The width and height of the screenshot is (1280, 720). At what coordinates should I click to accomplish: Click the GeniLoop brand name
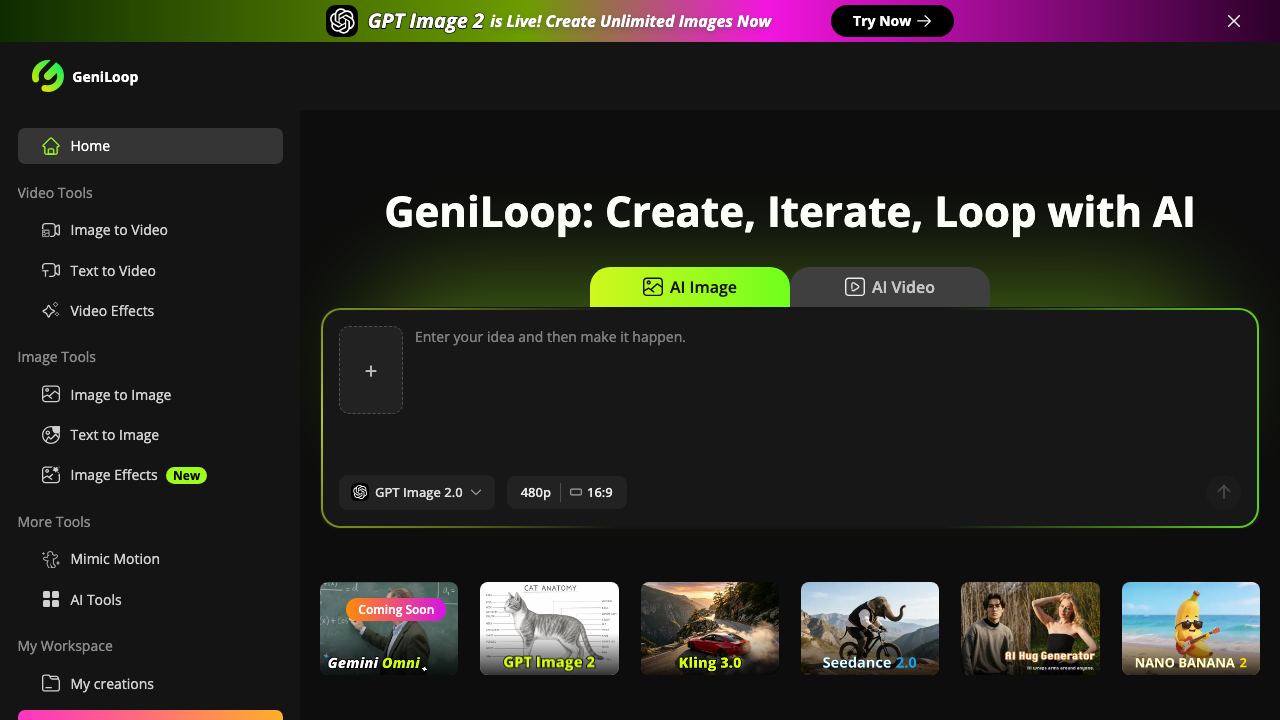click(105, 77)
